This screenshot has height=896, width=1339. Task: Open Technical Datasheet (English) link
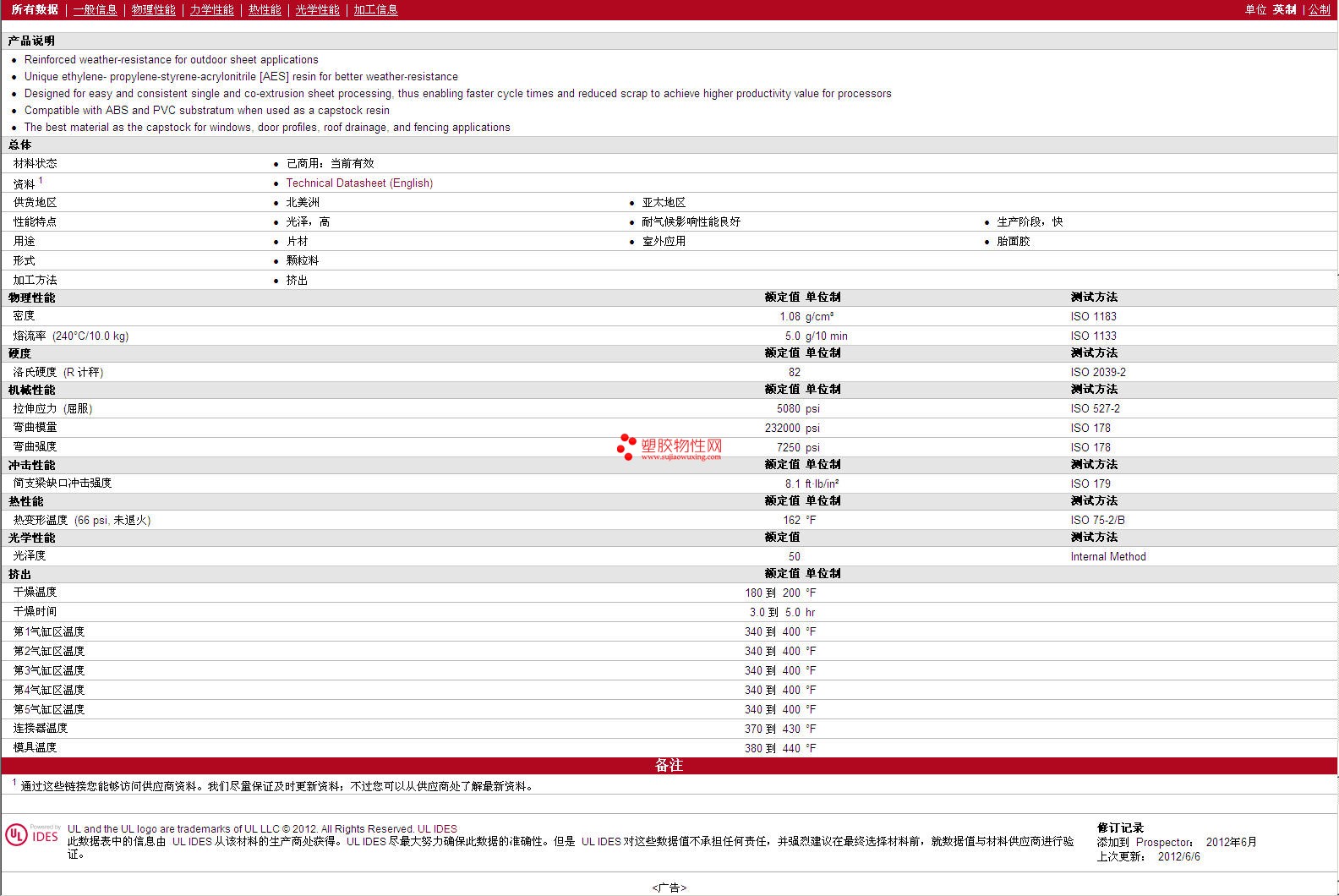point(359,183)
